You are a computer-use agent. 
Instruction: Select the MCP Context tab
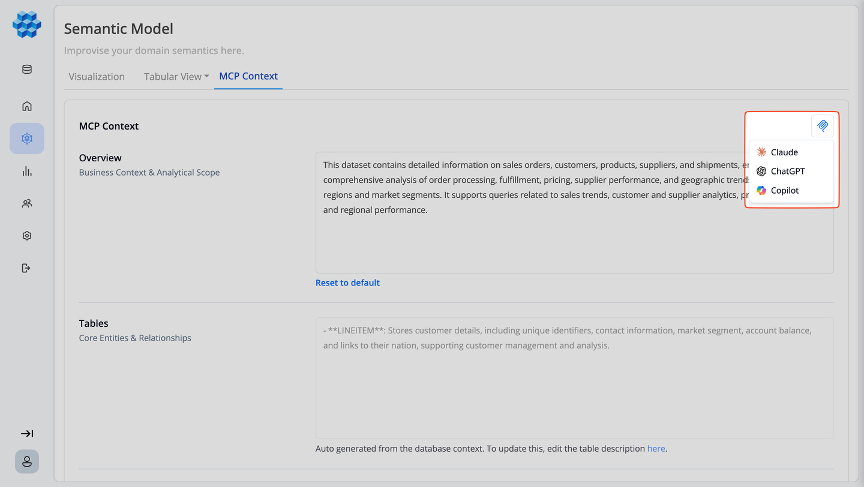(248, 76)
